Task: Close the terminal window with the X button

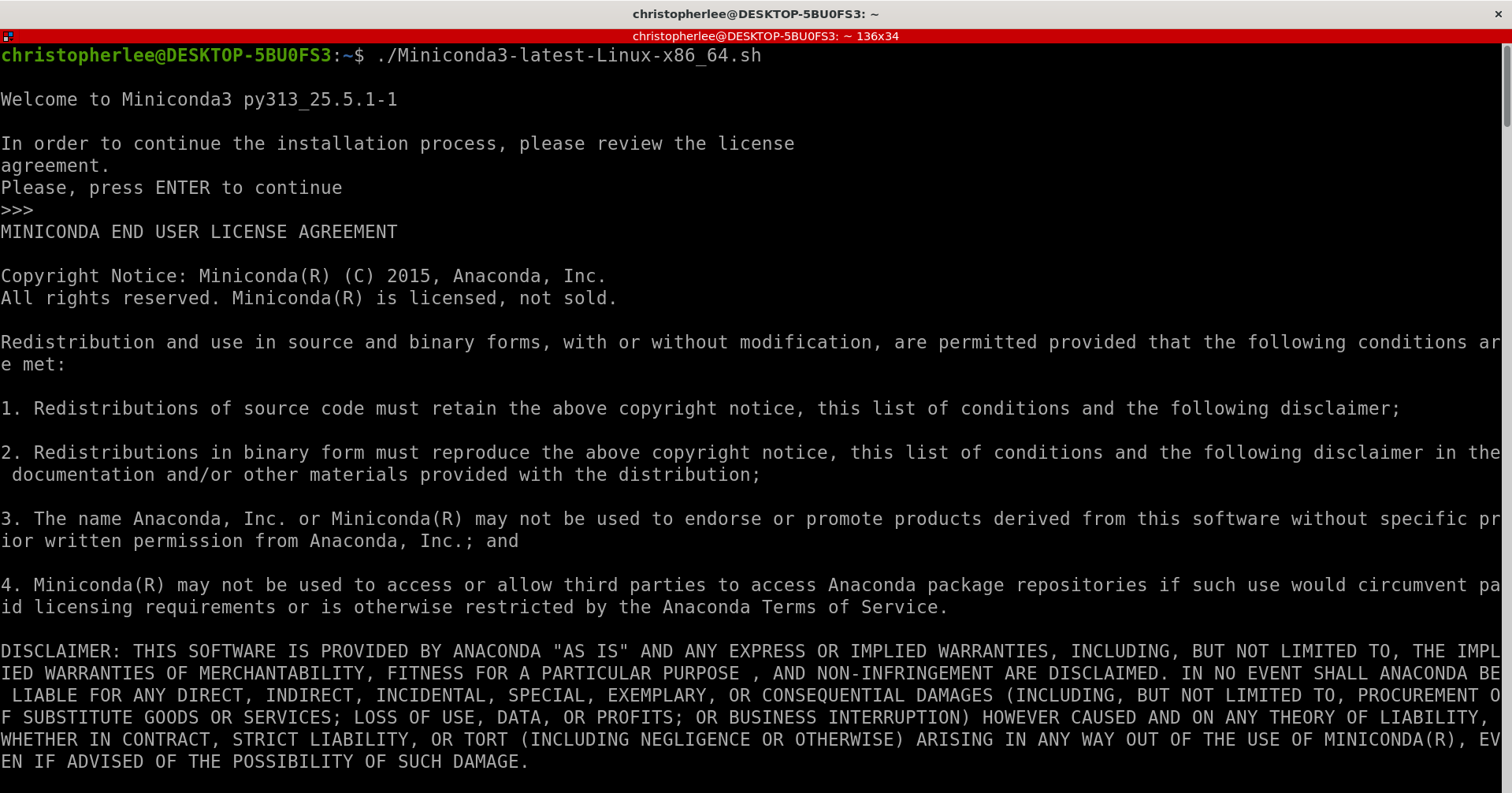Action: pos(1498,14)
